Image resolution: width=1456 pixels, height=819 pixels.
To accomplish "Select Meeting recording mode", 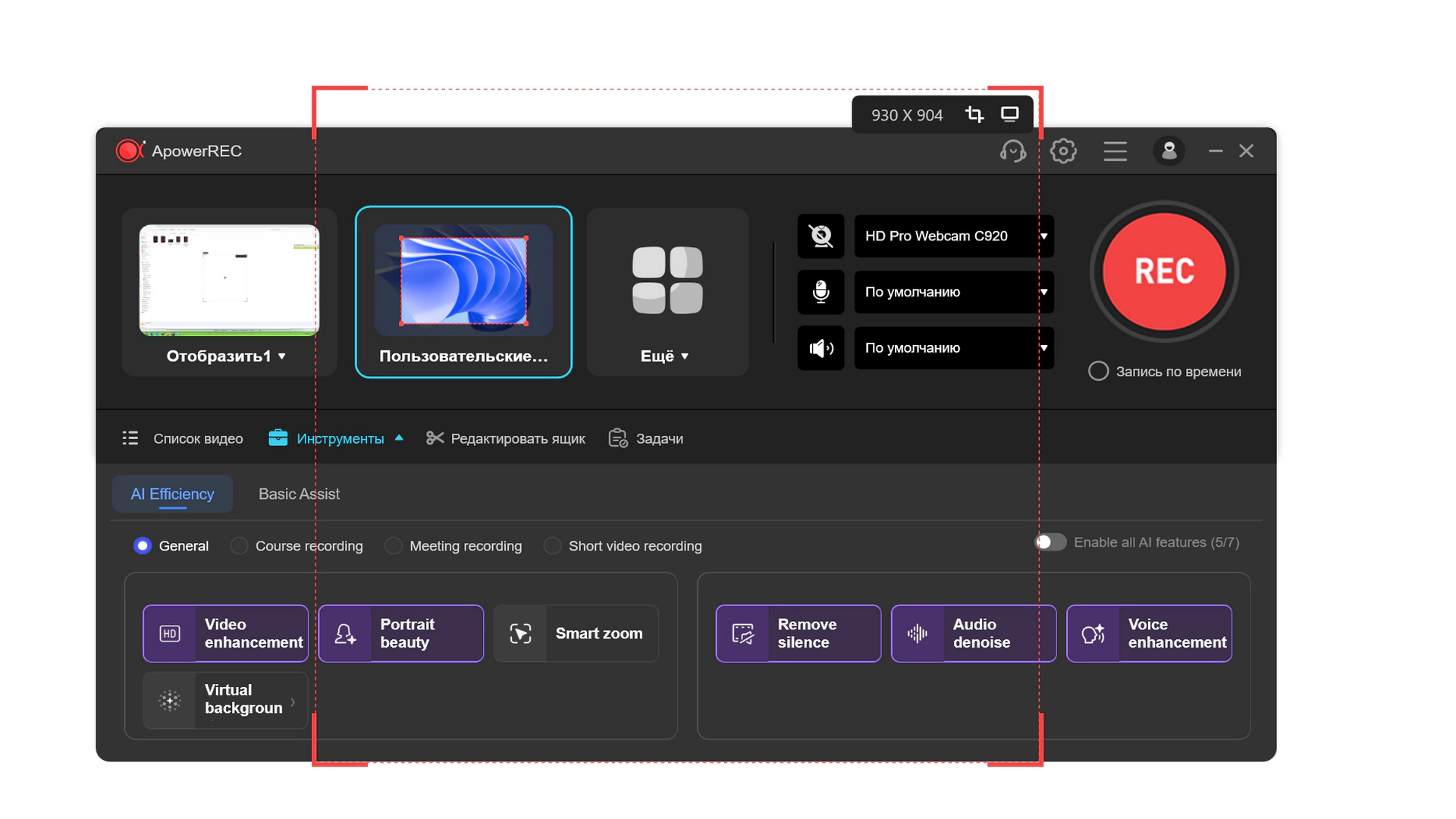I will pos(393,546).
